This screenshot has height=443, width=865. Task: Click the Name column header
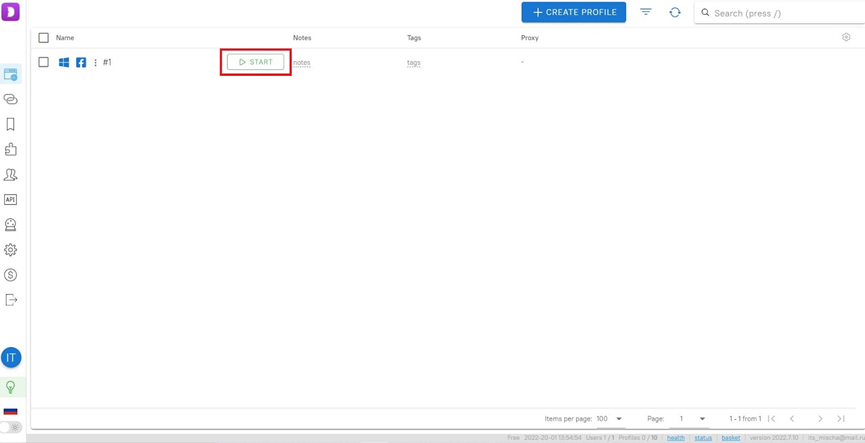tap(65, 38)
